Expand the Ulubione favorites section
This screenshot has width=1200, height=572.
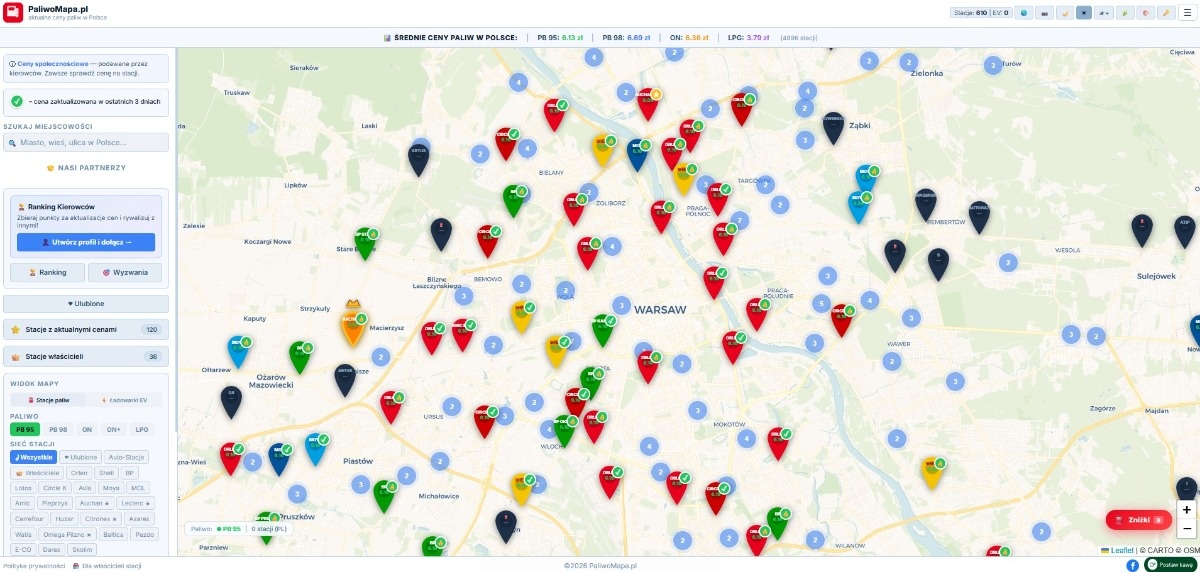[86, 303]
